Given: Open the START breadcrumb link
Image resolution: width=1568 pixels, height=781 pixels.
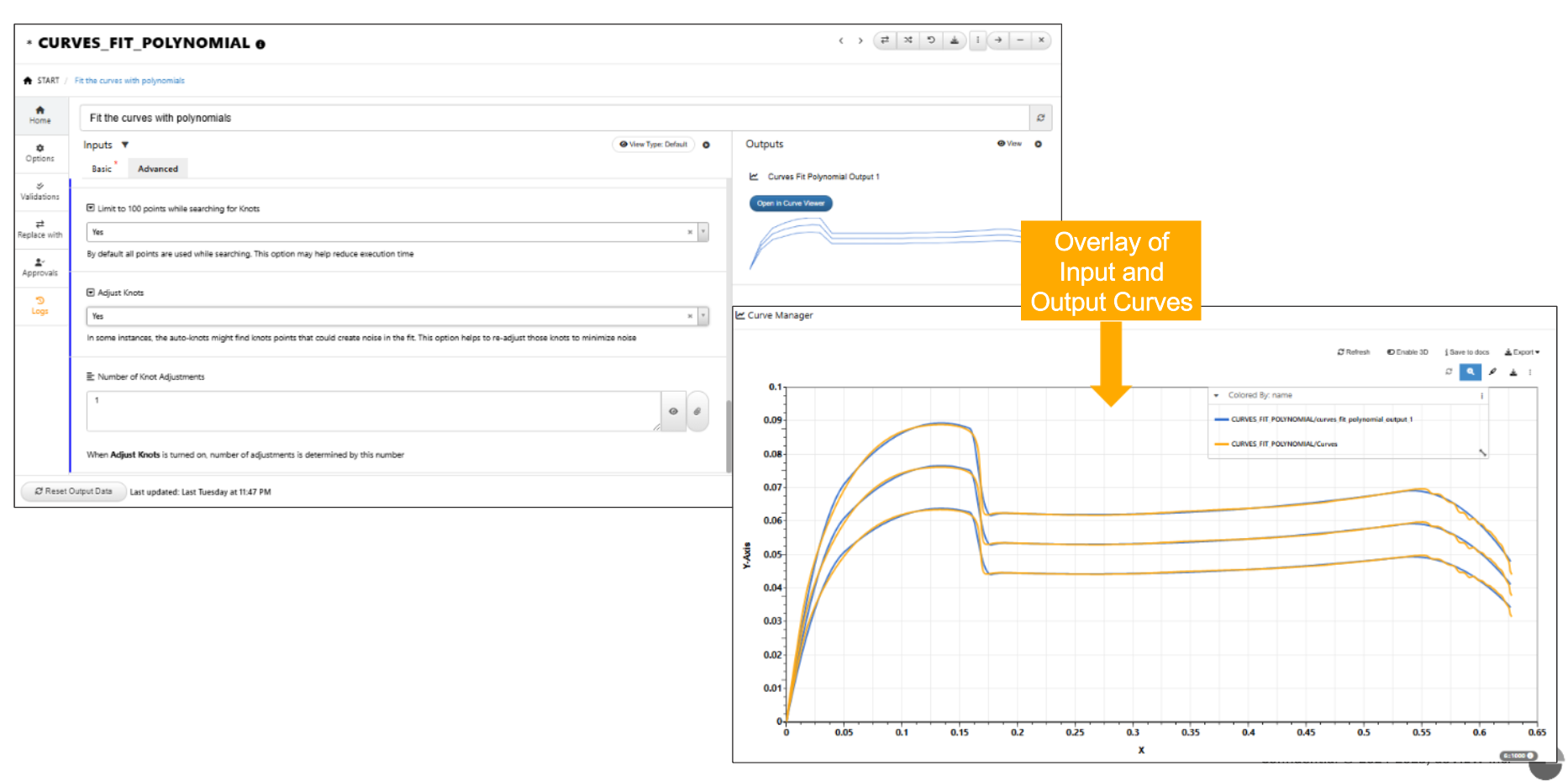Looking at the screenshot, I should coord(48,81).
